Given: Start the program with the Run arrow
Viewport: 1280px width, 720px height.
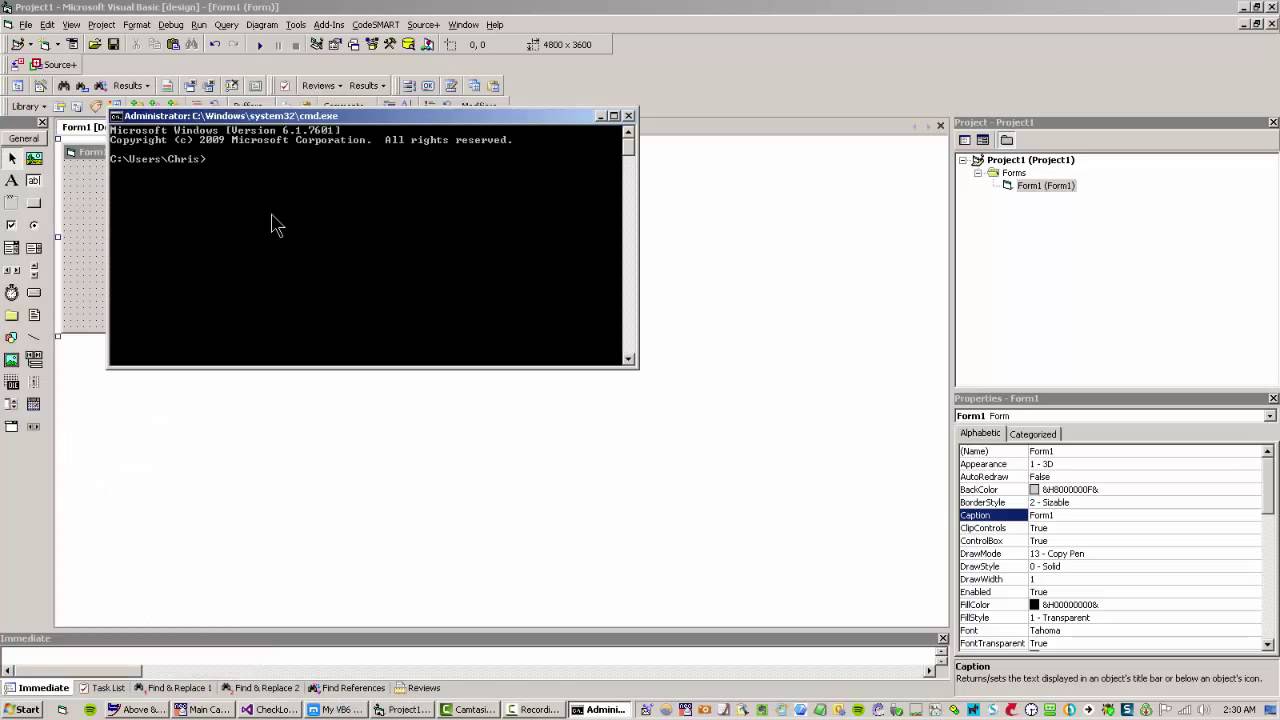Looking at the screenshot, I should coord(260,45).
